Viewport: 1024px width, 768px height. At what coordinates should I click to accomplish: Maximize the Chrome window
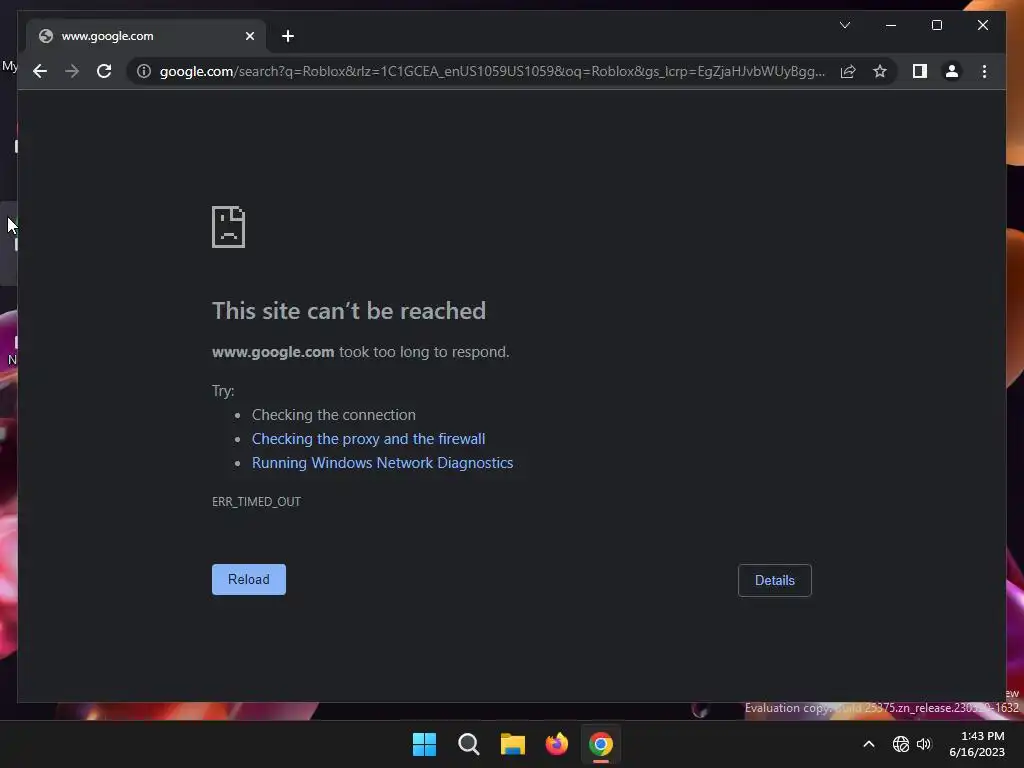coord(936,25)
